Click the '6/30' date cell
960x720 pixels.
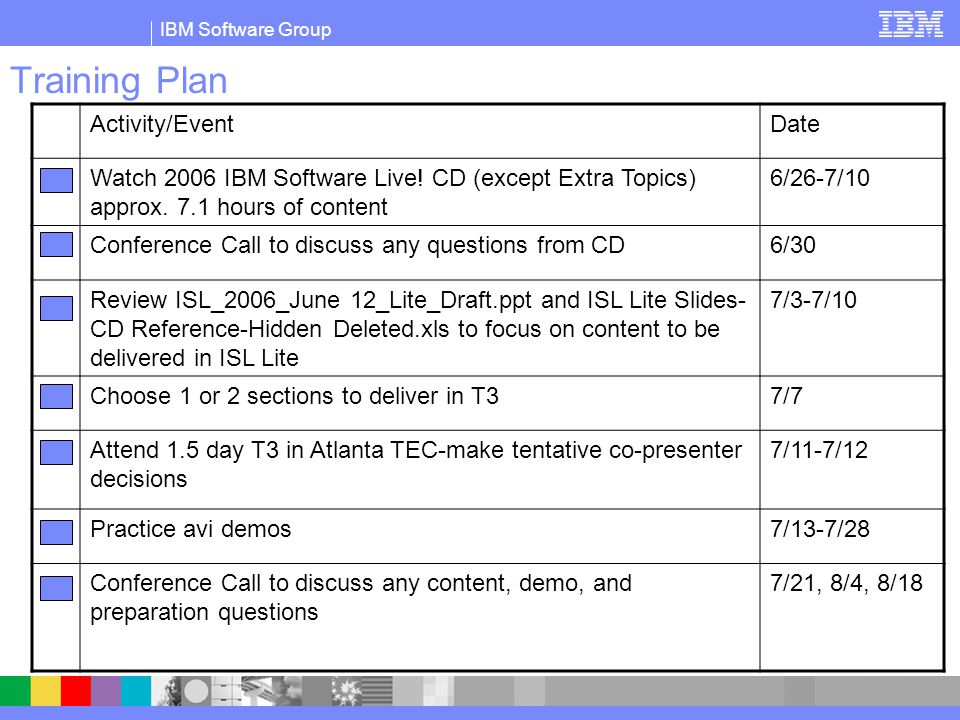tap(852, 253)
